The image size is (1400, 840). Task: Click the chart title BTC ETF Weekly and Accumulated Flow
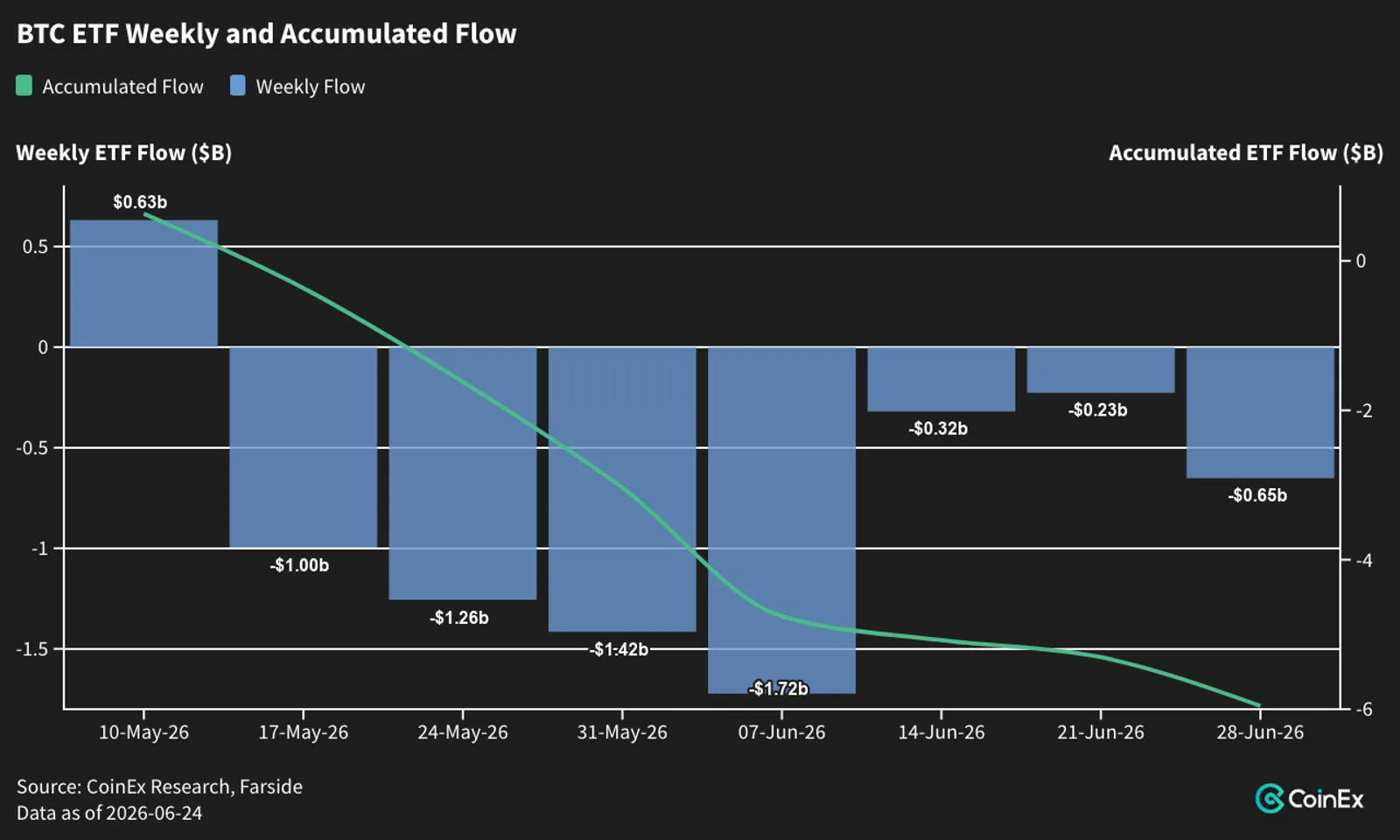(x=267, y=34)
